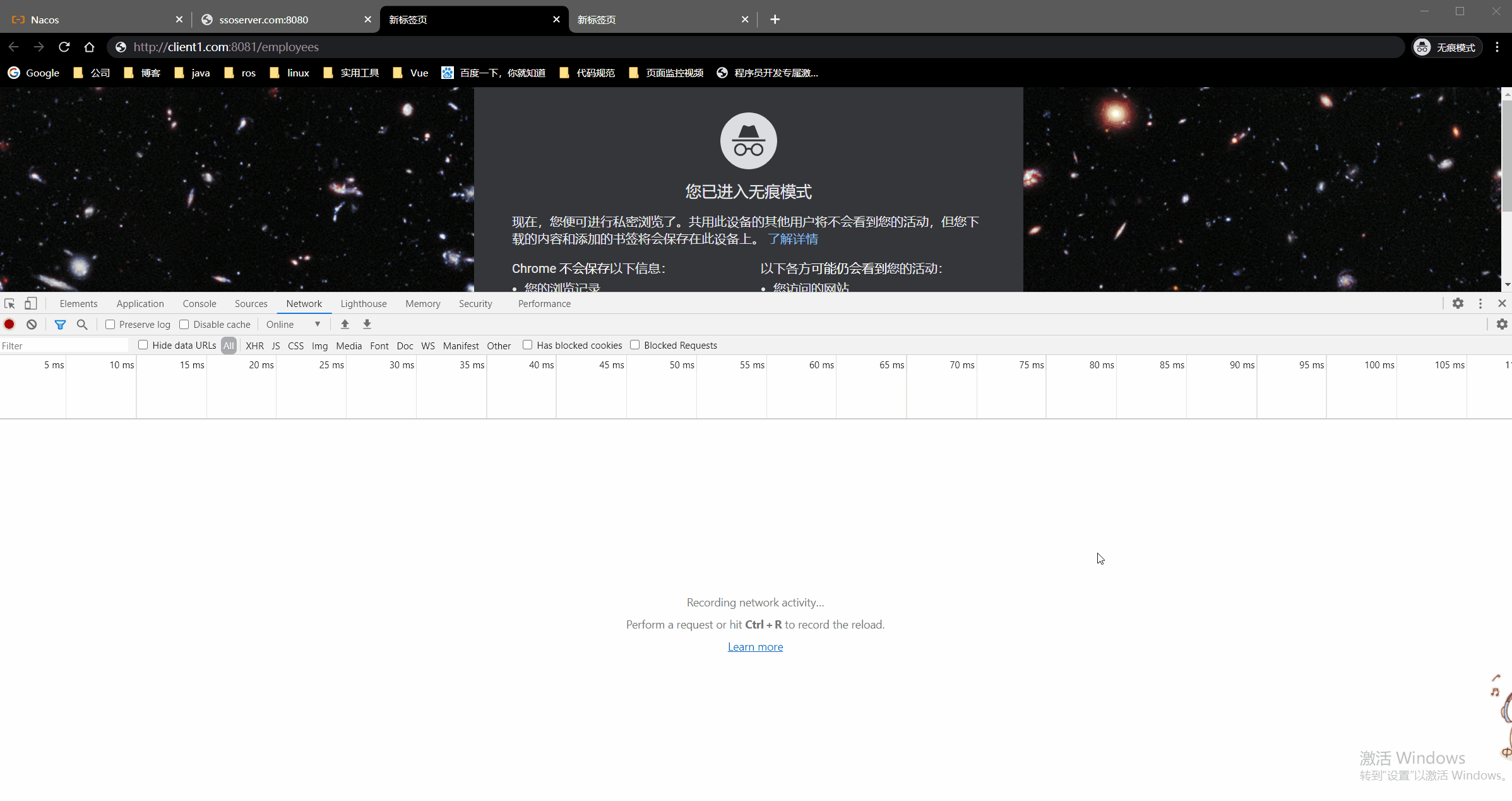Enable Preserve log checkbox
1512x801 pixels.
(x=110, y=324)
